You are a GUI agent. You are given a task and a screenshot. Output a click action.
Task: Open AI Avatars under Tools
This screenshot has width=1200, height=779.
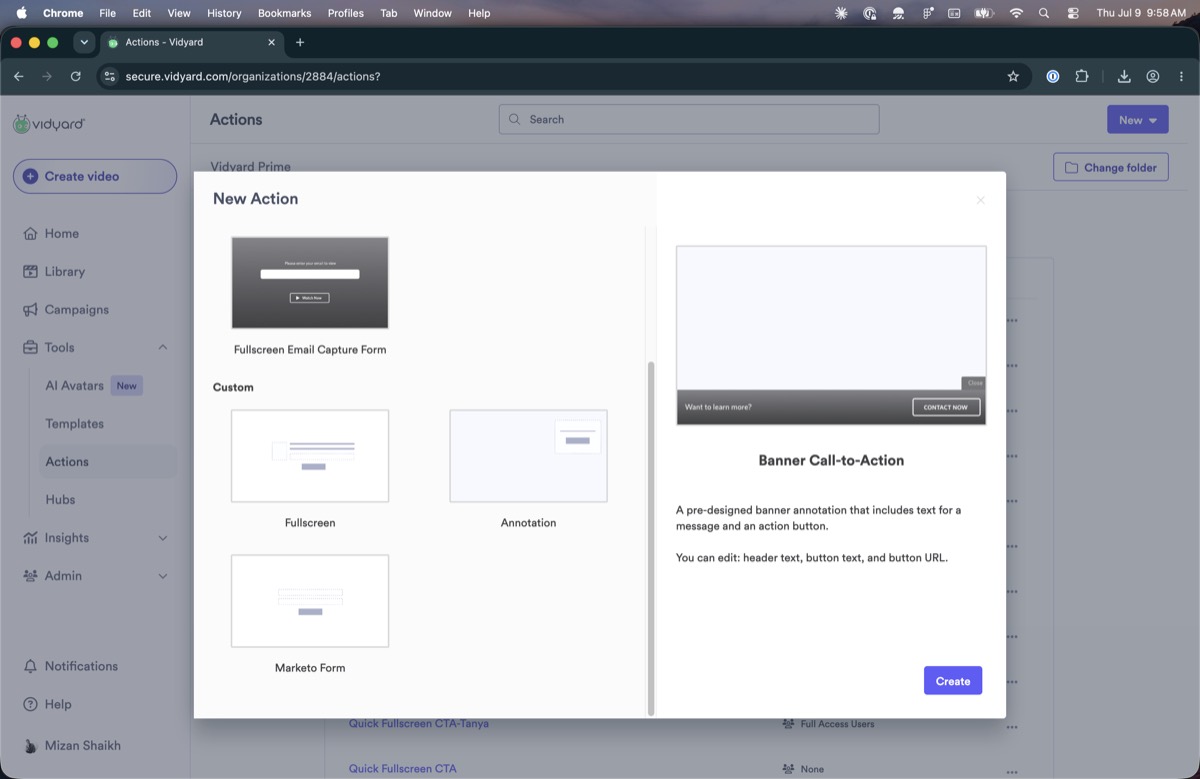(74, 385)
